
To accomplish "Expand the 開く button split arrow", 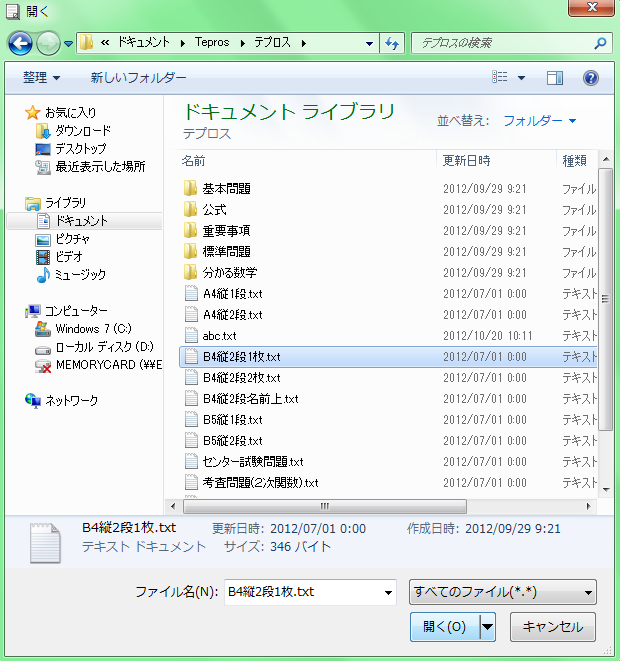I will [x=488, y=627].
